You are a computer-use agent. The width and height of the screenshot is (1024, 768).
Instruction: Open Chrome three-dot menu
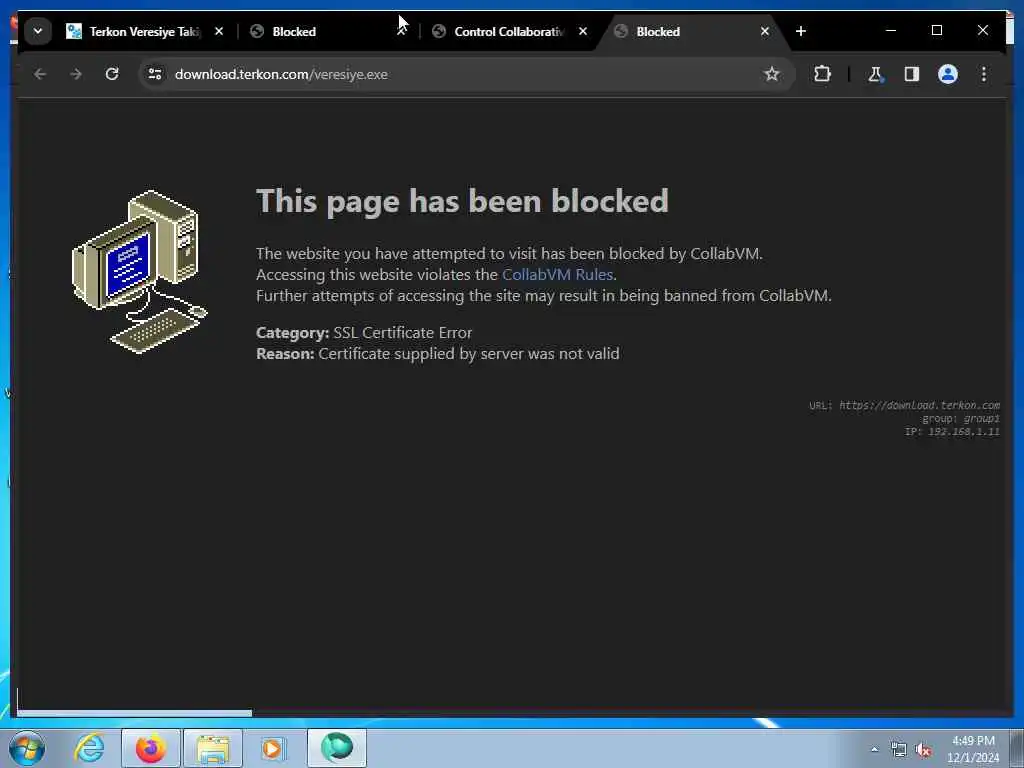point(984,74)
